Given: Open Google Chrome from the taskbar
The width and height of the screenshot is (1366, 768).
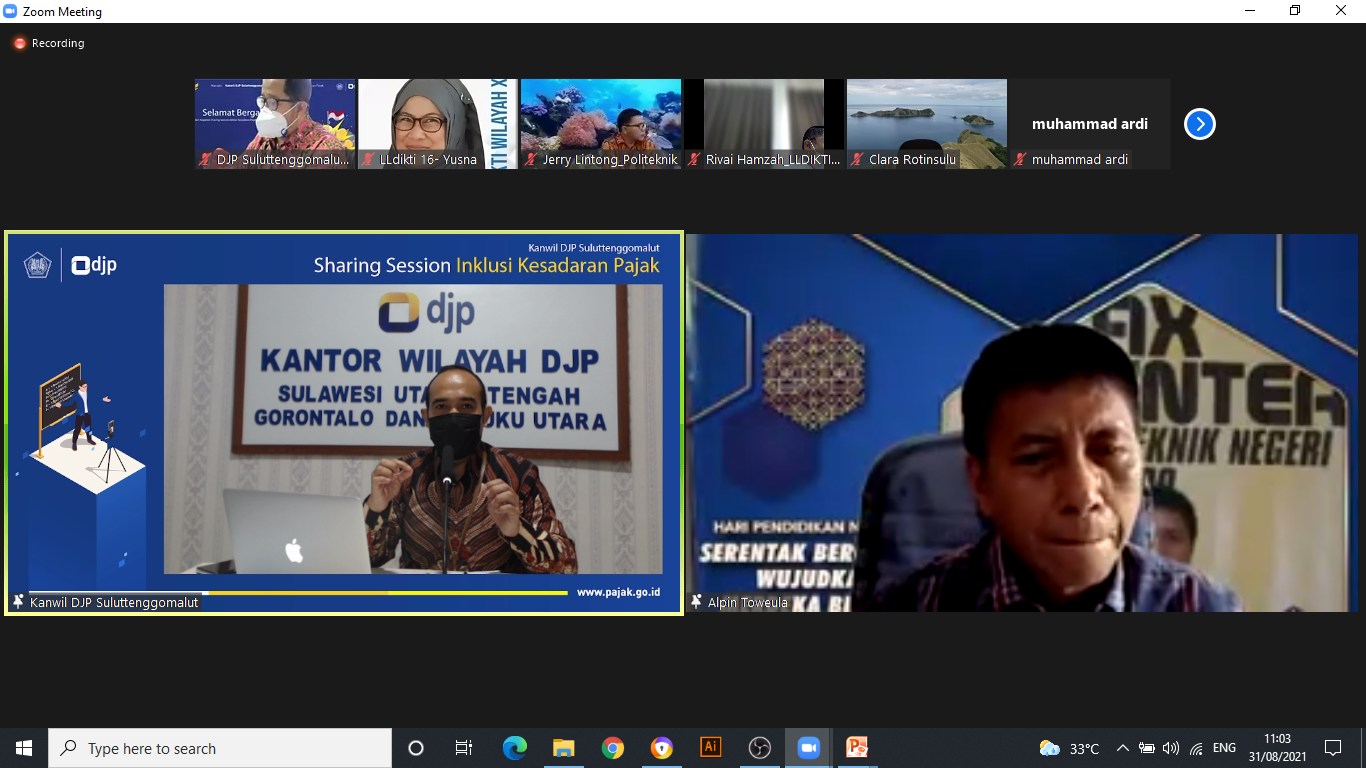Looking at the screenshot, I should [613, 748].
